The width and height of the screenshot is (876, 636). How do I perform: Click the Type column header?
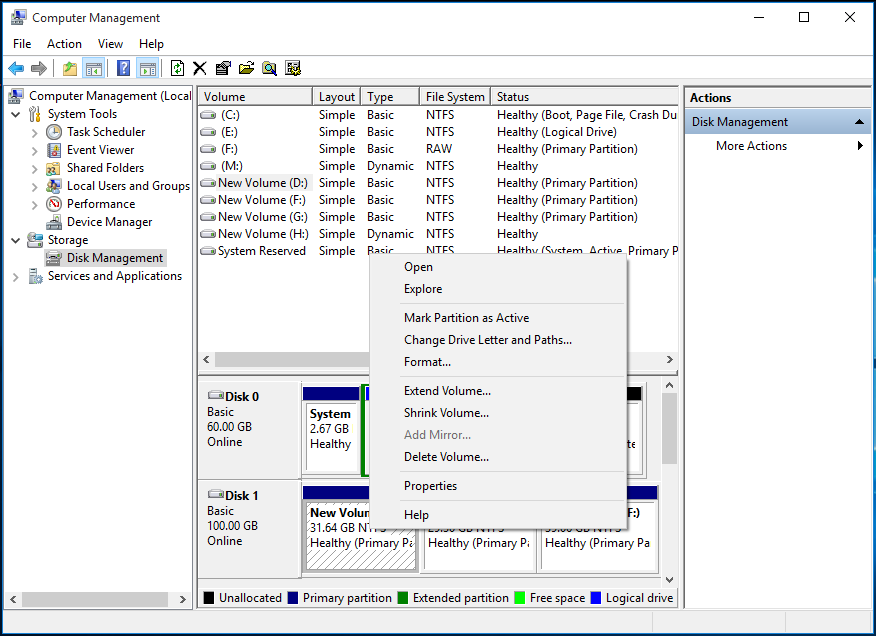click(x=390, y=97)
